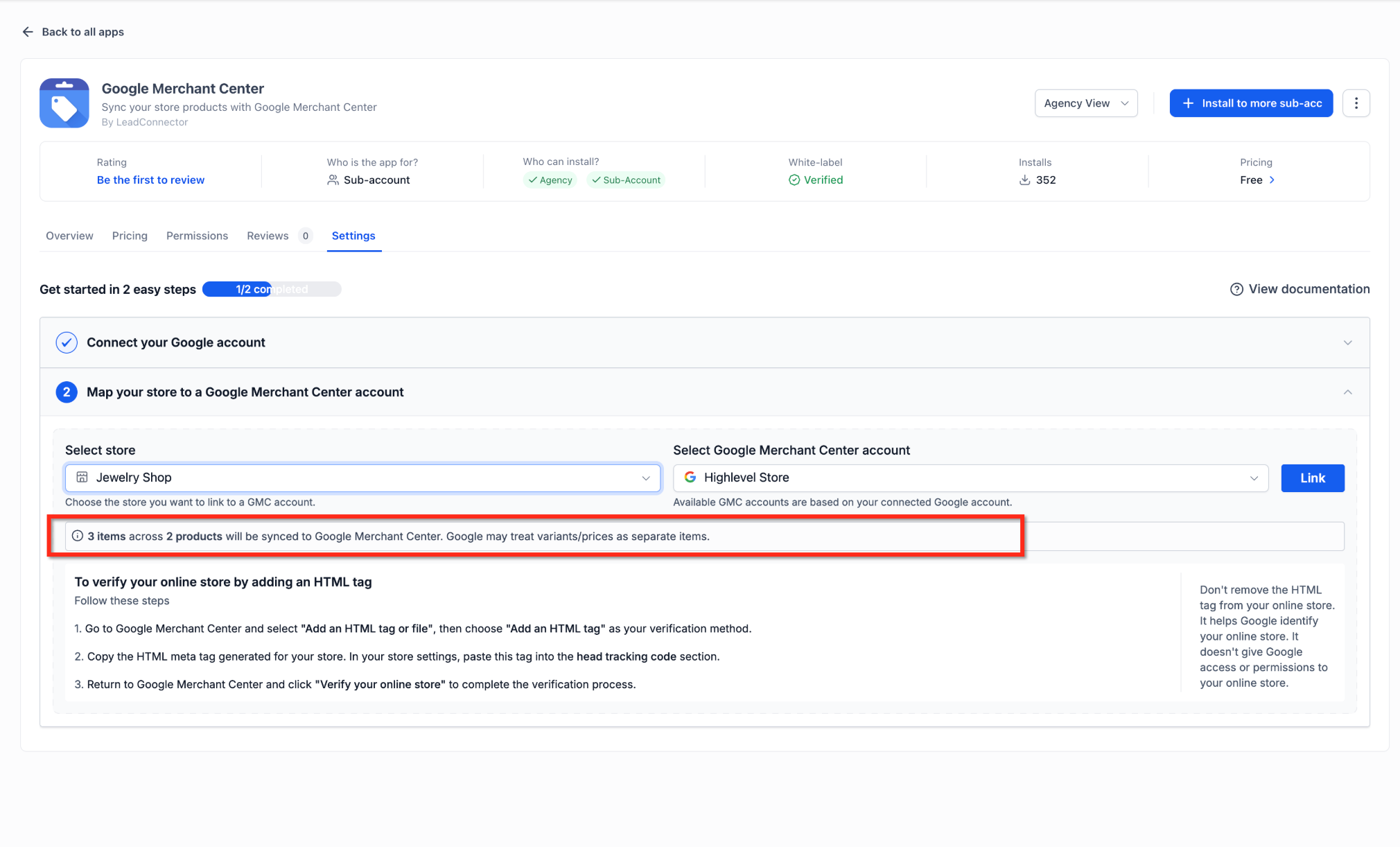Click the Pricing Free chevron arrow
The width and height of the screenshot is (1400, 847).
[x=1272, y=180]
